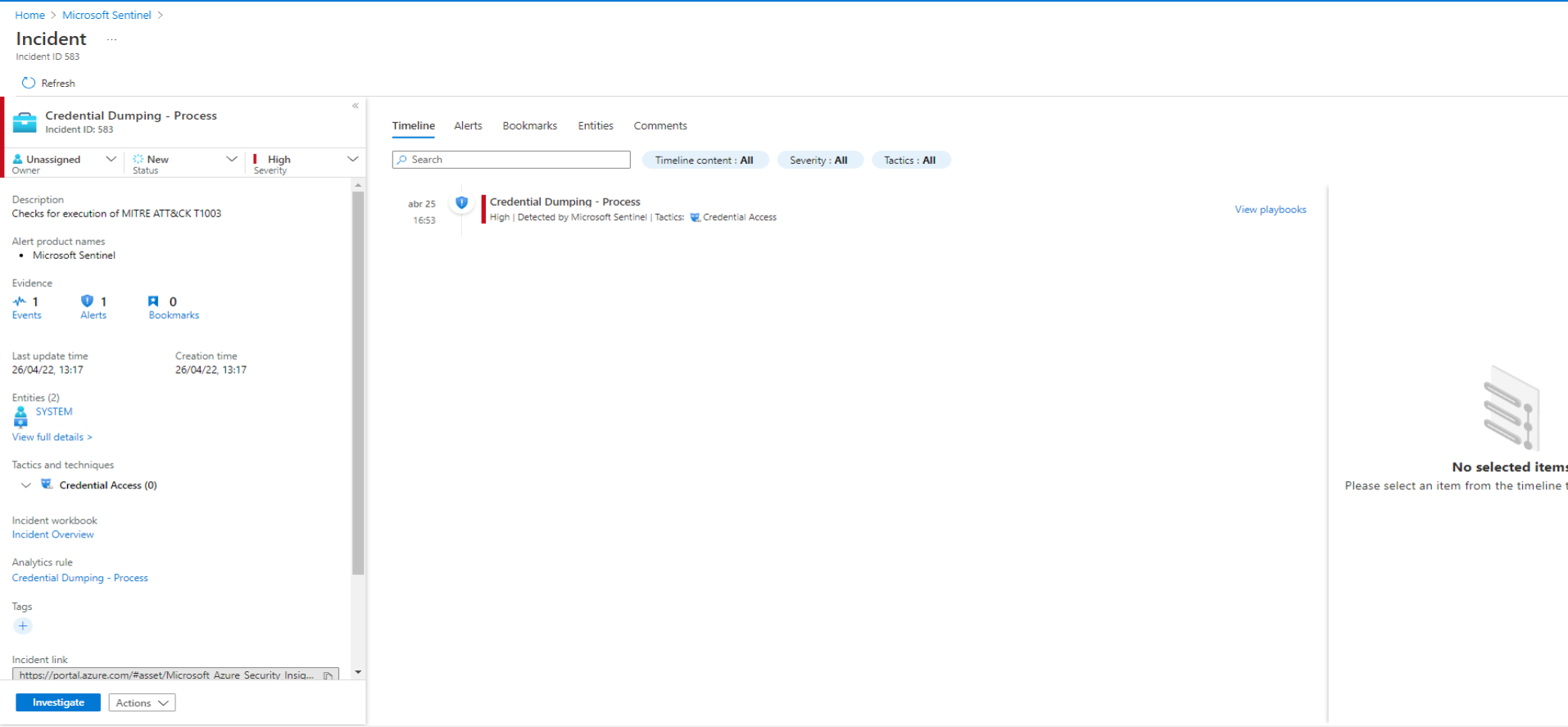1568x727 pixels.
Task: Open the Severity All filter
Action: 819,160
